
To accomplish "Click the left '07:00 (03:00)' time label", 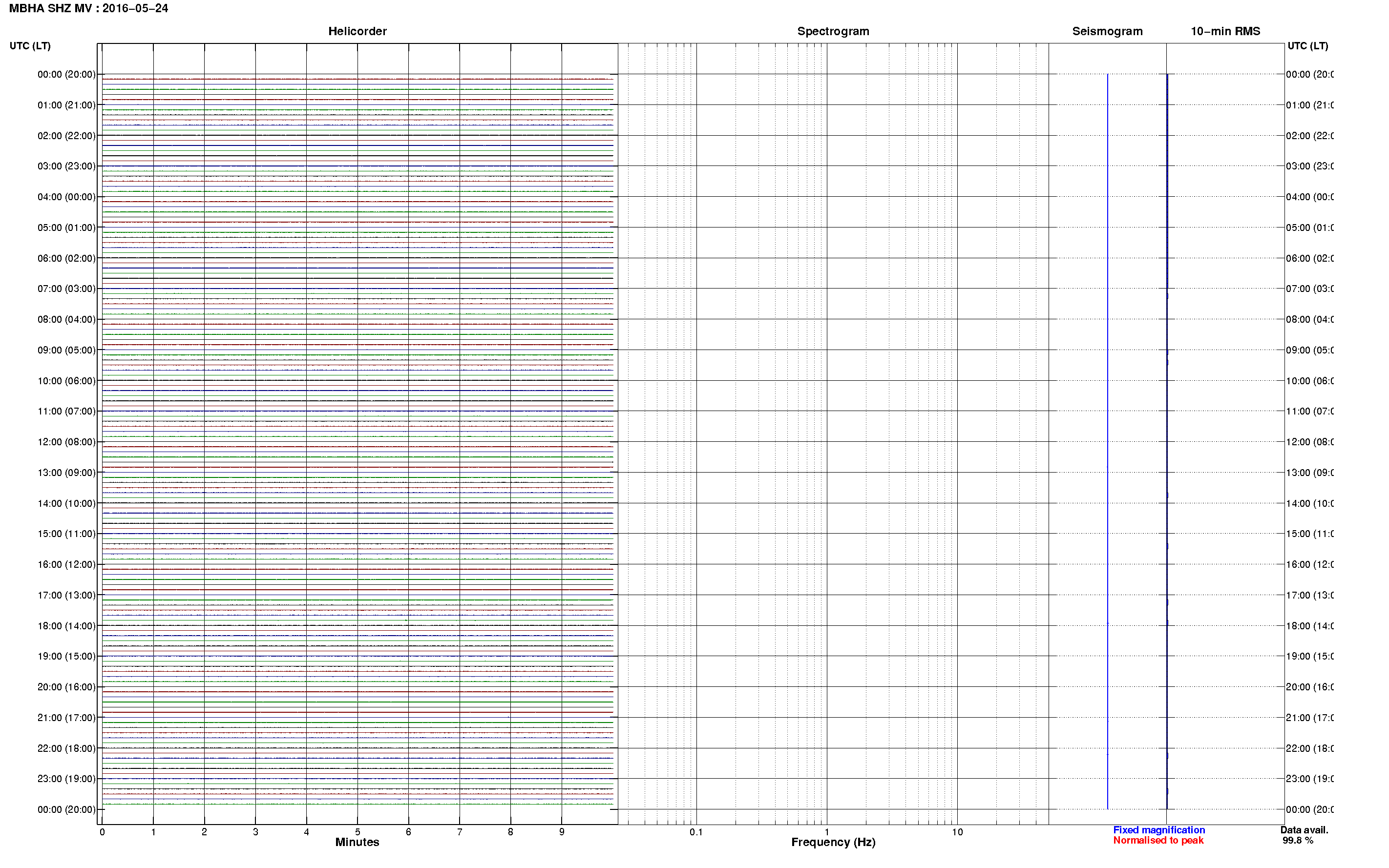I will click(66, 289).
